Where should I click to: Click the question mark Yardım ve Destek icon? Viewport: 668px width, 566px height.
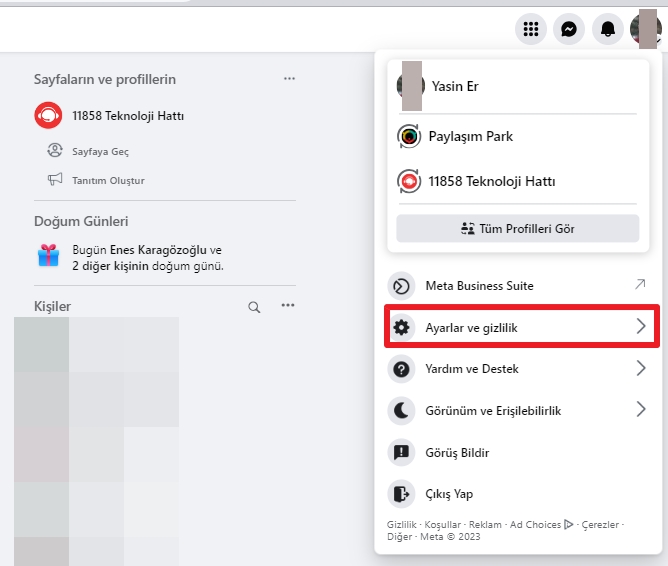pyautogui.click(x=401, y=369)
